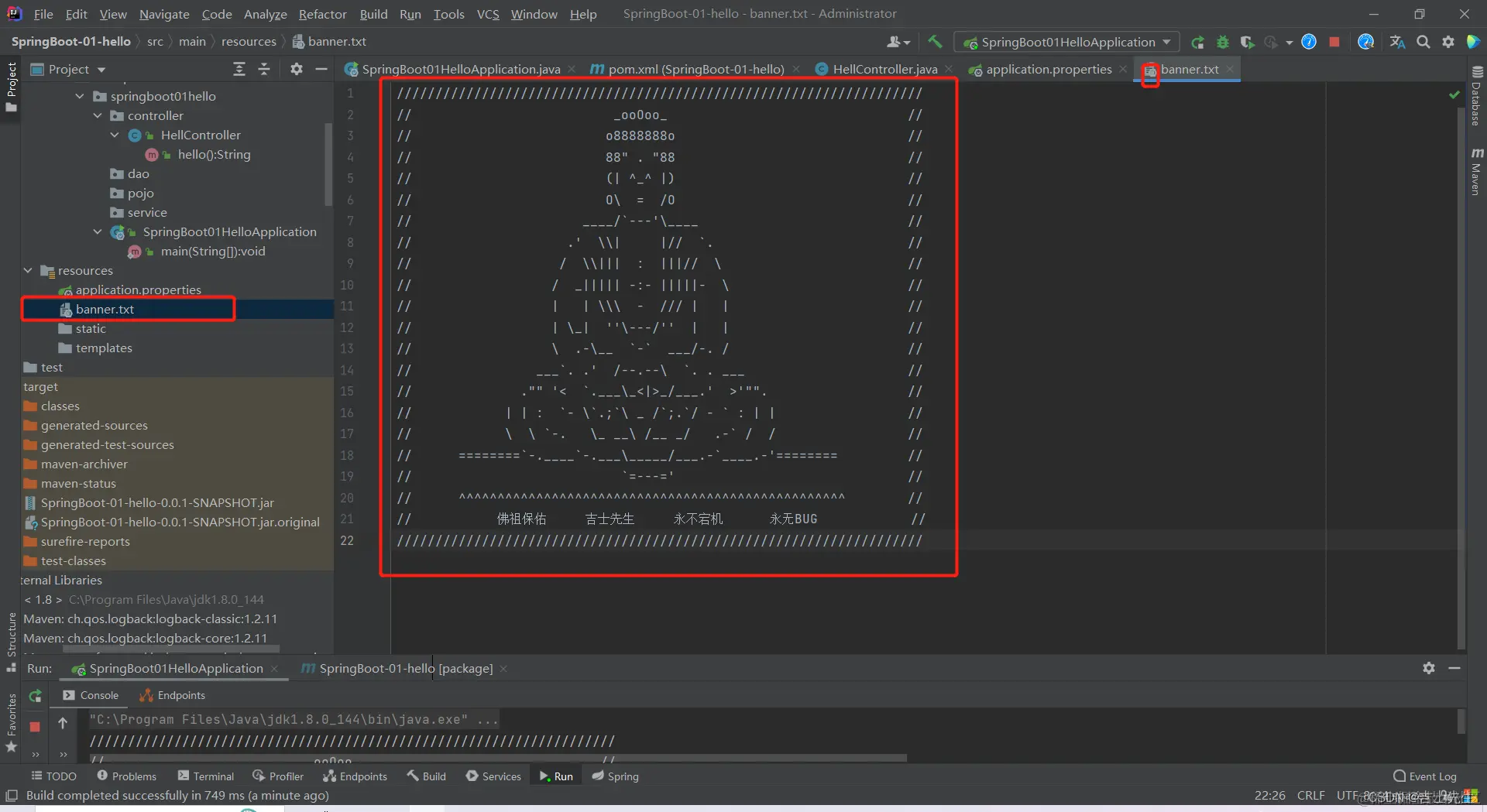
Task: Click the green inspection checkmark in the editor
Action: 1454,94
